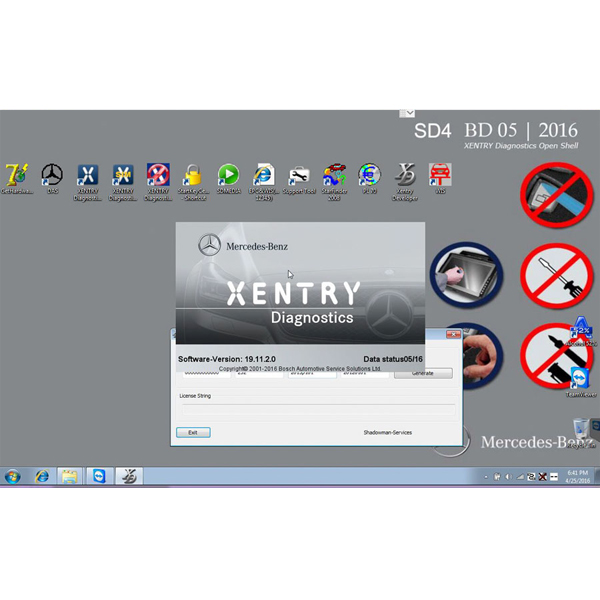Open the WIS desktop icon
Screen dimensions: 600x600
[x=440, y=177]
